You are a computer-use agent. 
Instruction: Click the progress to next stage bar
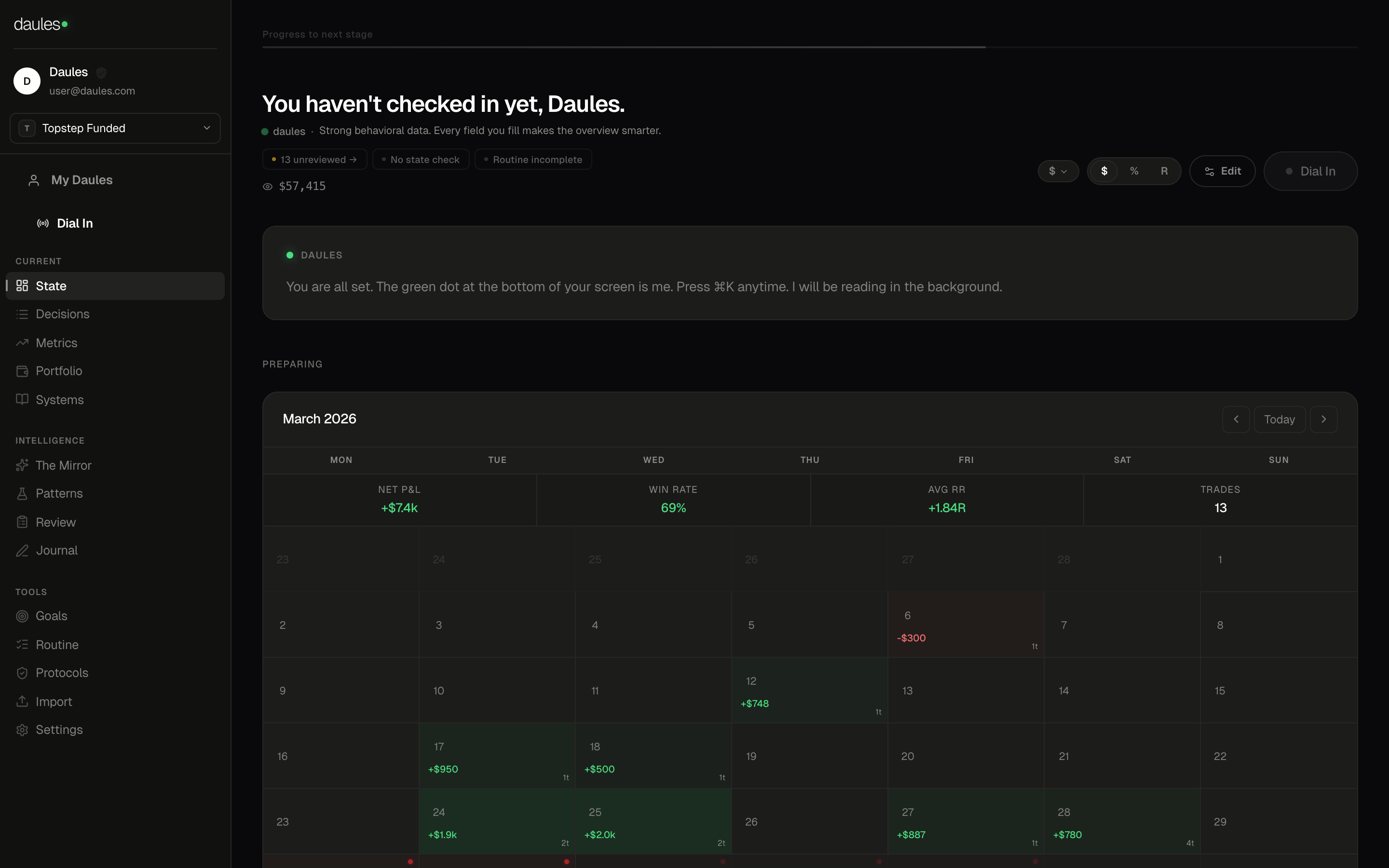coord(809,47)
